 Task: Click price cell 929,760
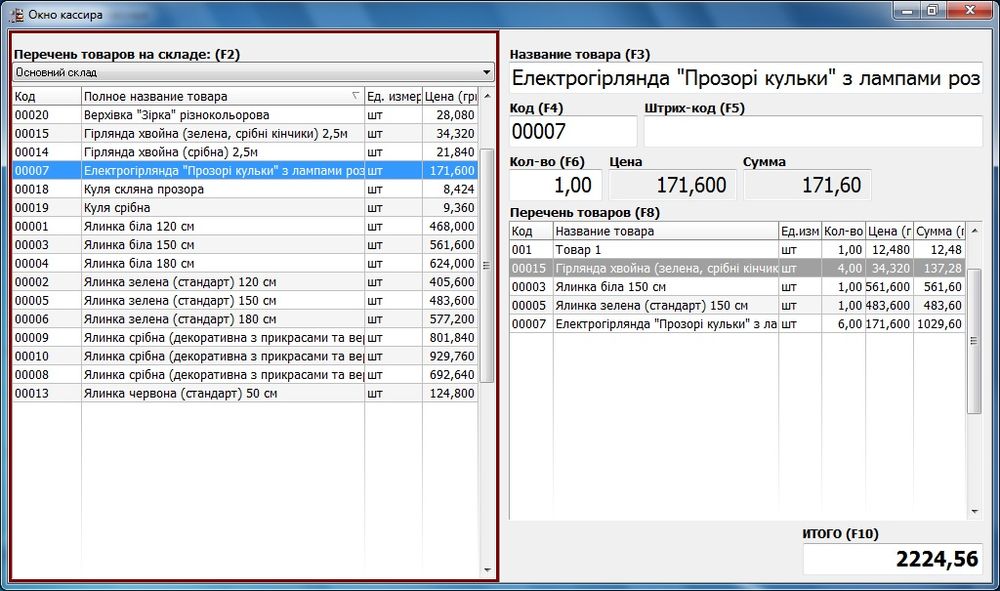tap(450, 355)
